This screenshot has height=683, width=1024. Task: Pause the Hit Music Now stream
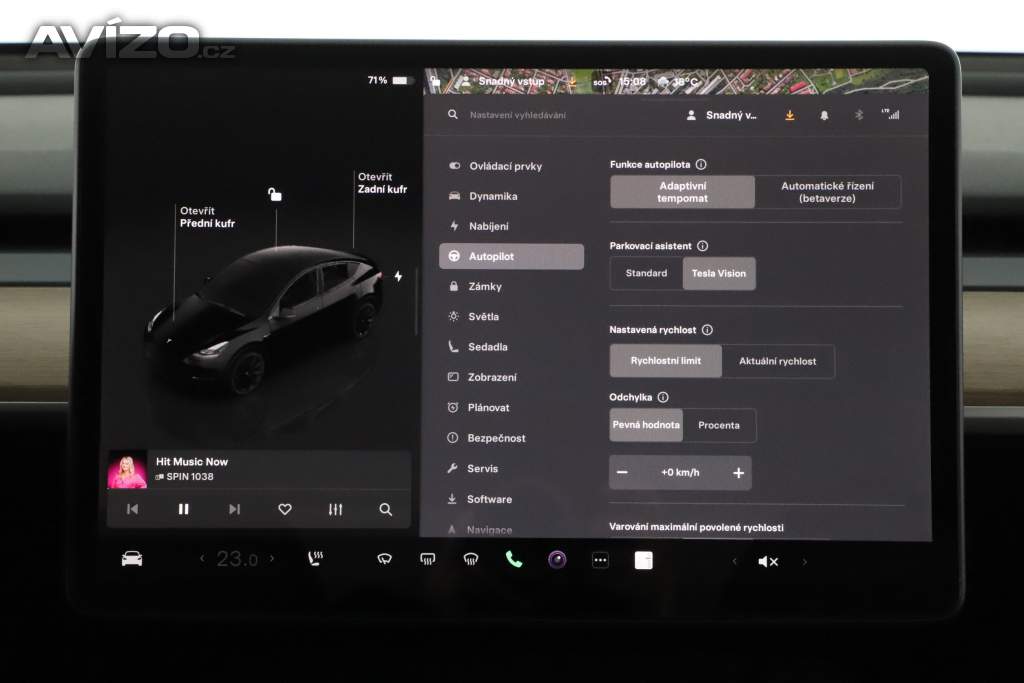[184, 509]
